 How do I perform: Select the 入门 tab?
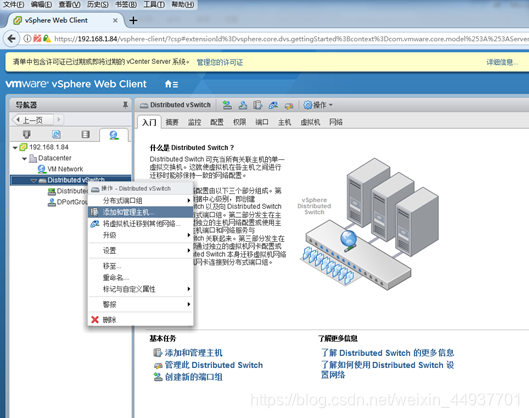[149, 122]
